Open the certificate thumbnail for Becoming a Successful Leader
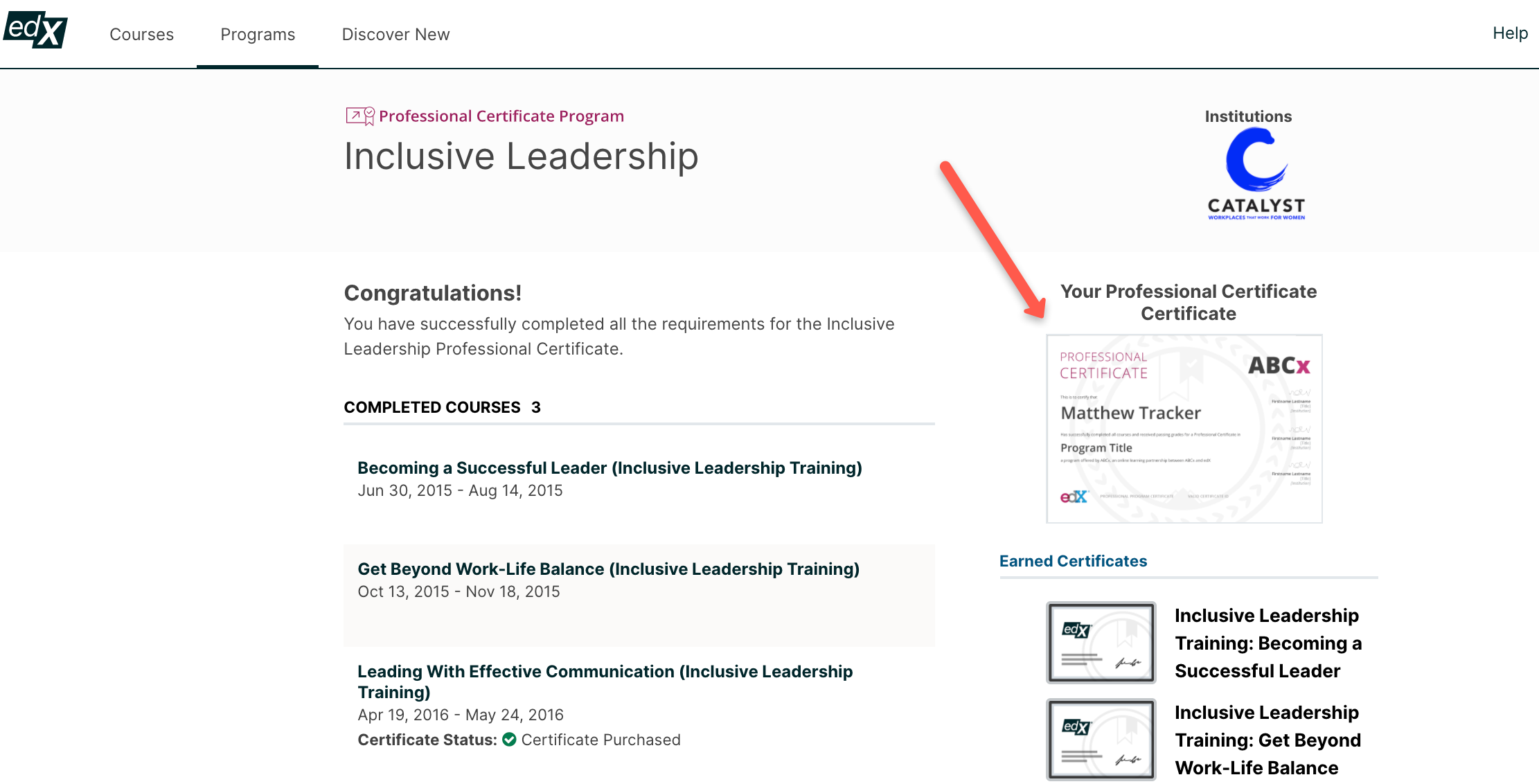Viewport: 1539px width, 784px height. tap(1101, 642)
